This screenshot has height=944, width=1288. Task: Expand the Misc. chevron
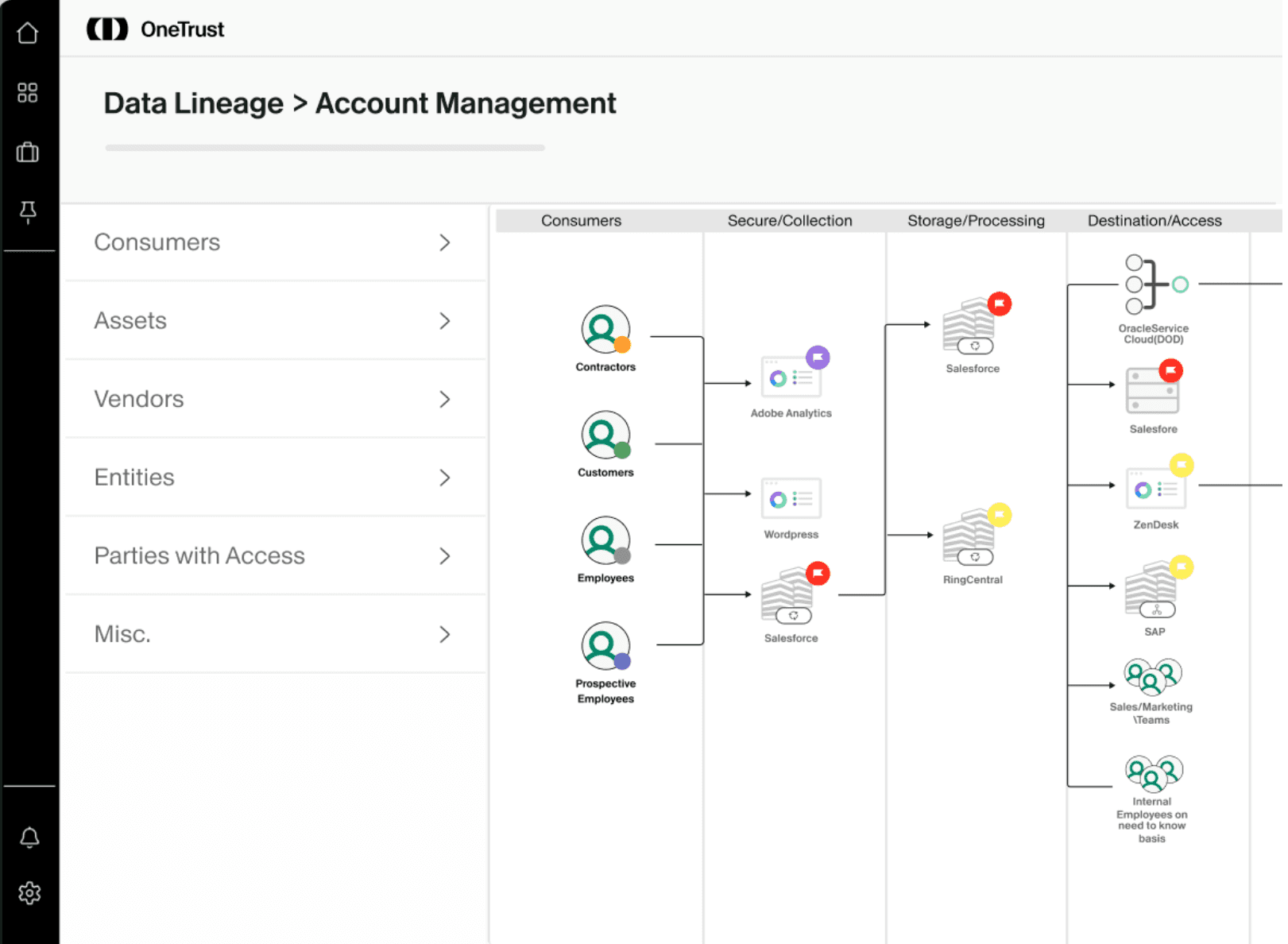pos(445,634)
